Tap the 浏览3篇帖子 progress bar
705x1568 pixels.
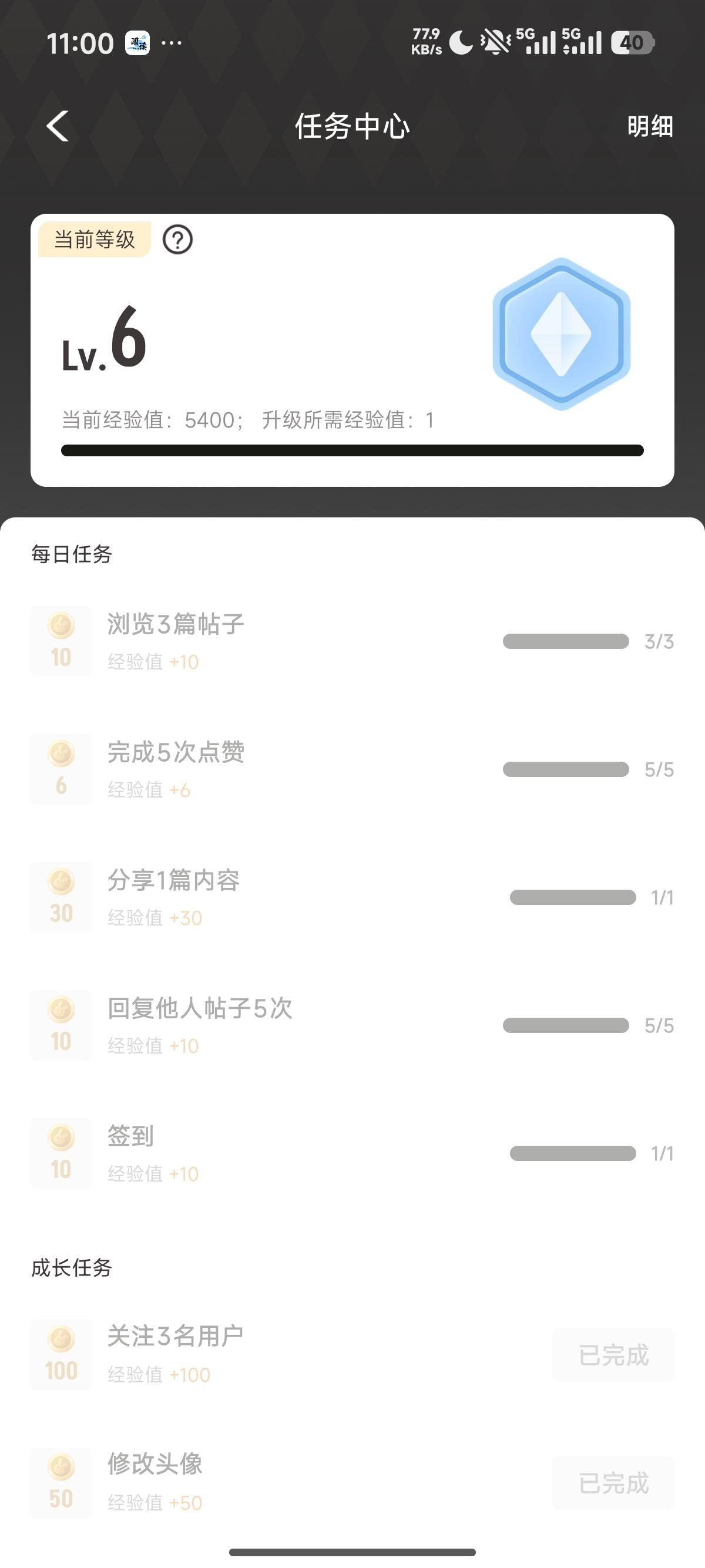pyautogui.click(x=566, y=641)
